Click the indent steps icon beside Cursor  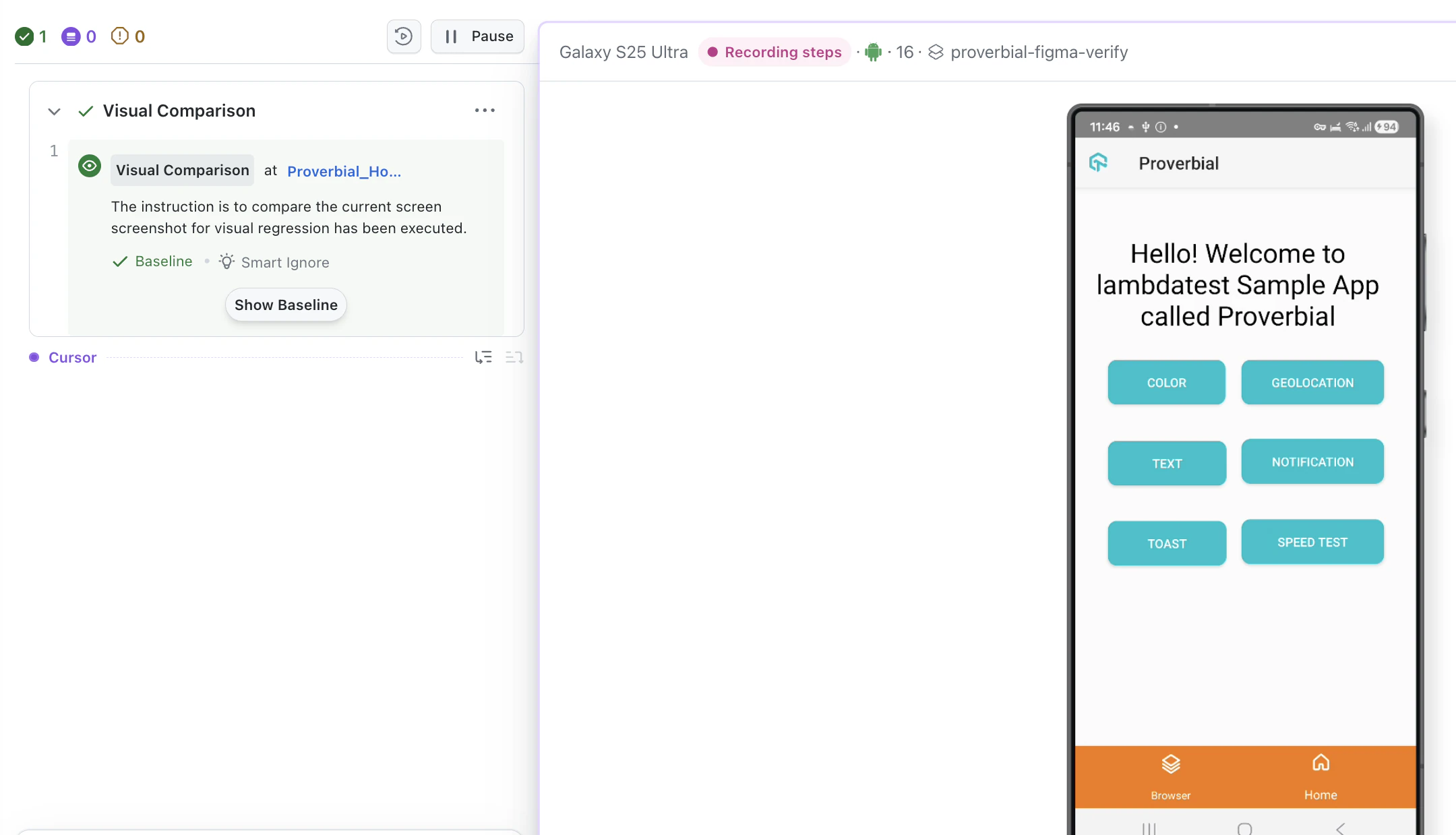click(x=483, y=357)
